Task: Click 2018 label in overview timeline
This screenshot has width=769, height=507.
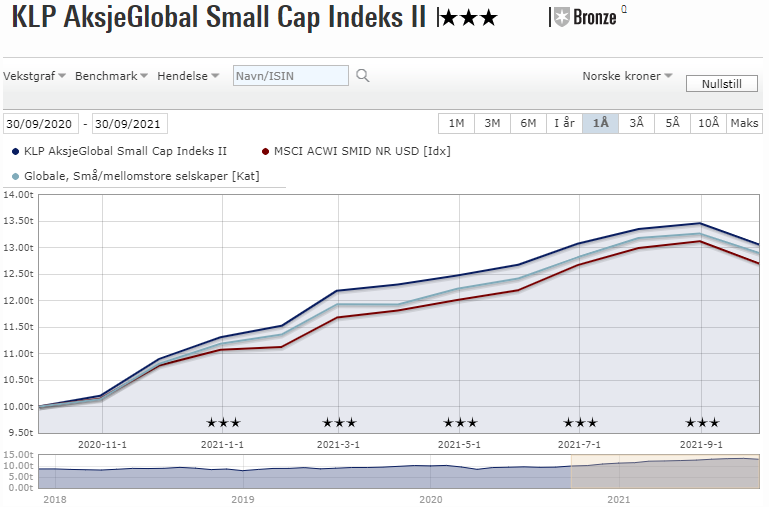Action: (x=55, y=499)
